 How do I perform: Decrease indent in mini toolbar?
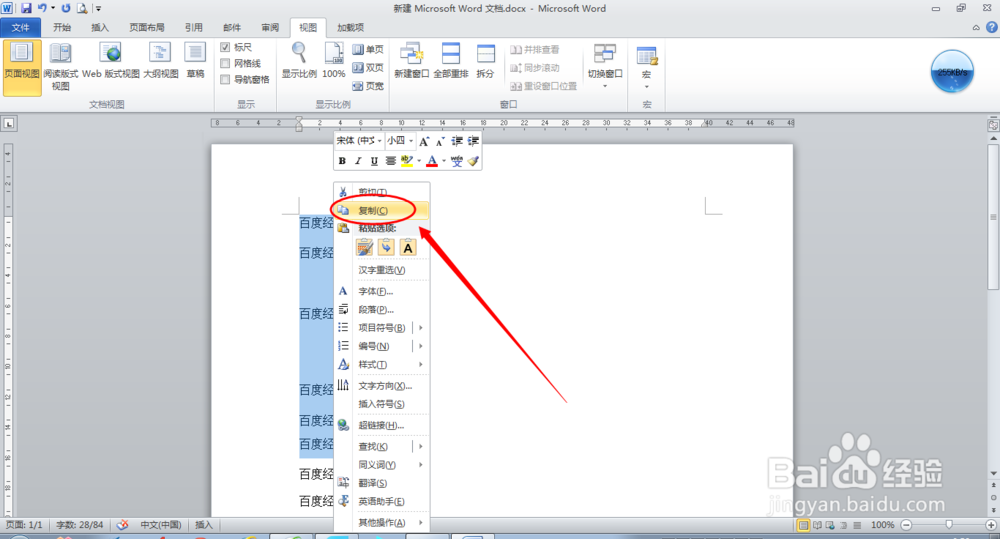pyautogui.click(x=457, y=141)
